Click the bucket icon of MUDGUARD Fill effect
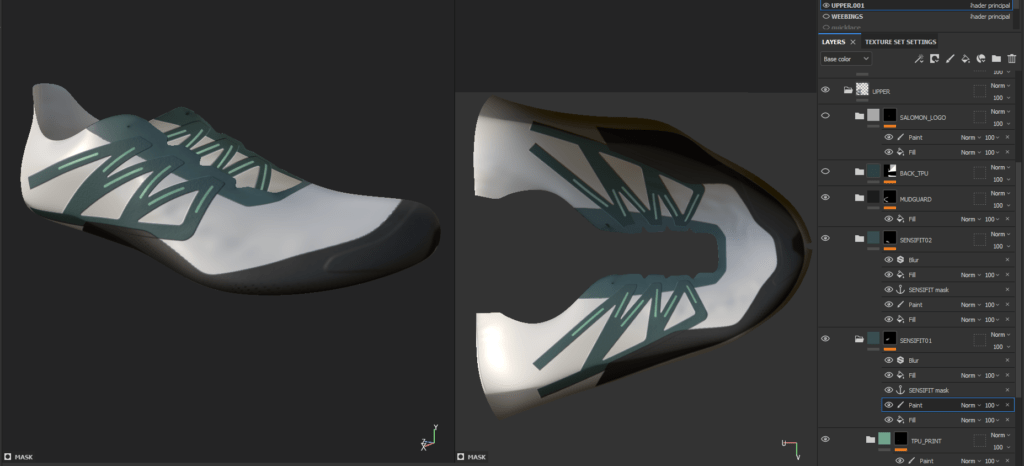 tap(900, 219)
